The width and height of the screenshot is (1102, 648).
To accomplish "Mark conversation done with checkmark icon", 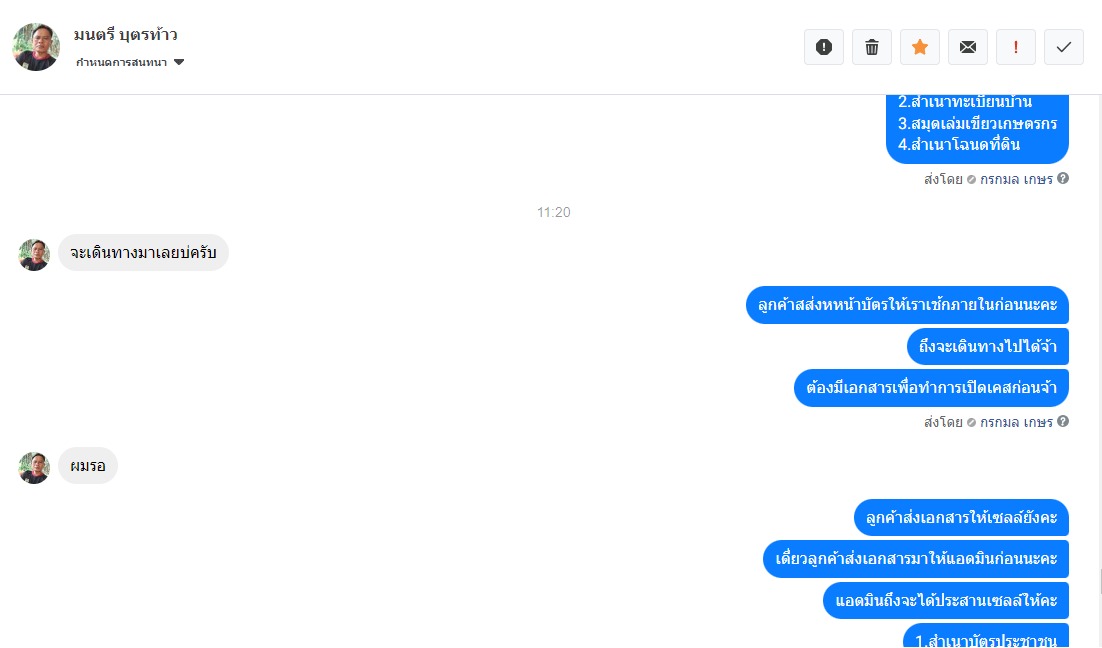I will click(x=1063, y=47).
